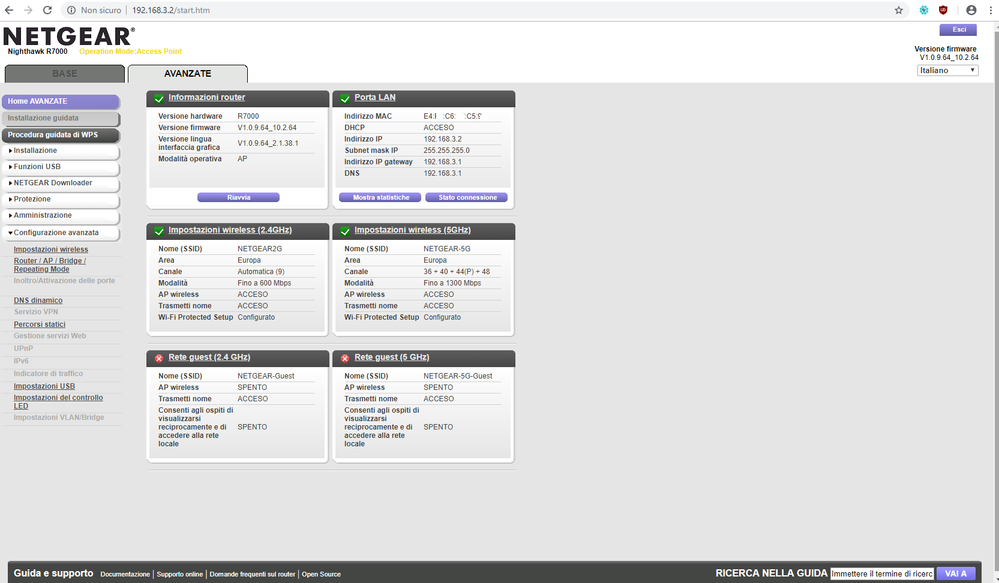Open the Percorsi statici link
The image size is (999, 583).
click(x=40, y=325)
